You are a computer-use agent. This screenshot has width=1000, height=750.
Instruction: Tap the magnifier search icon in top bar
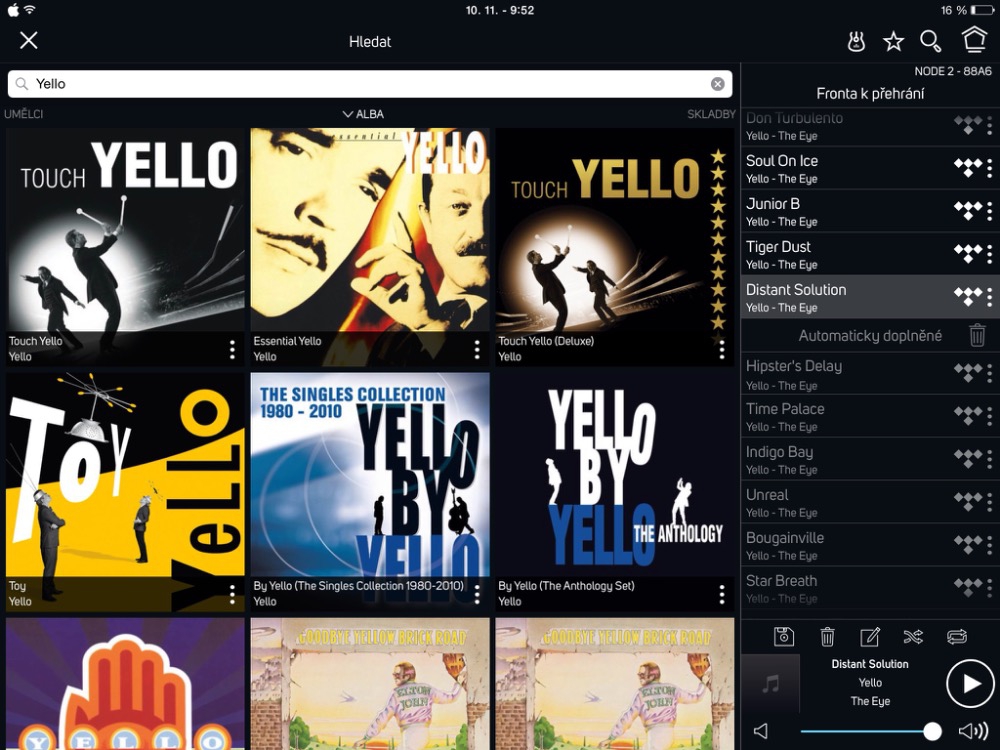930,41
